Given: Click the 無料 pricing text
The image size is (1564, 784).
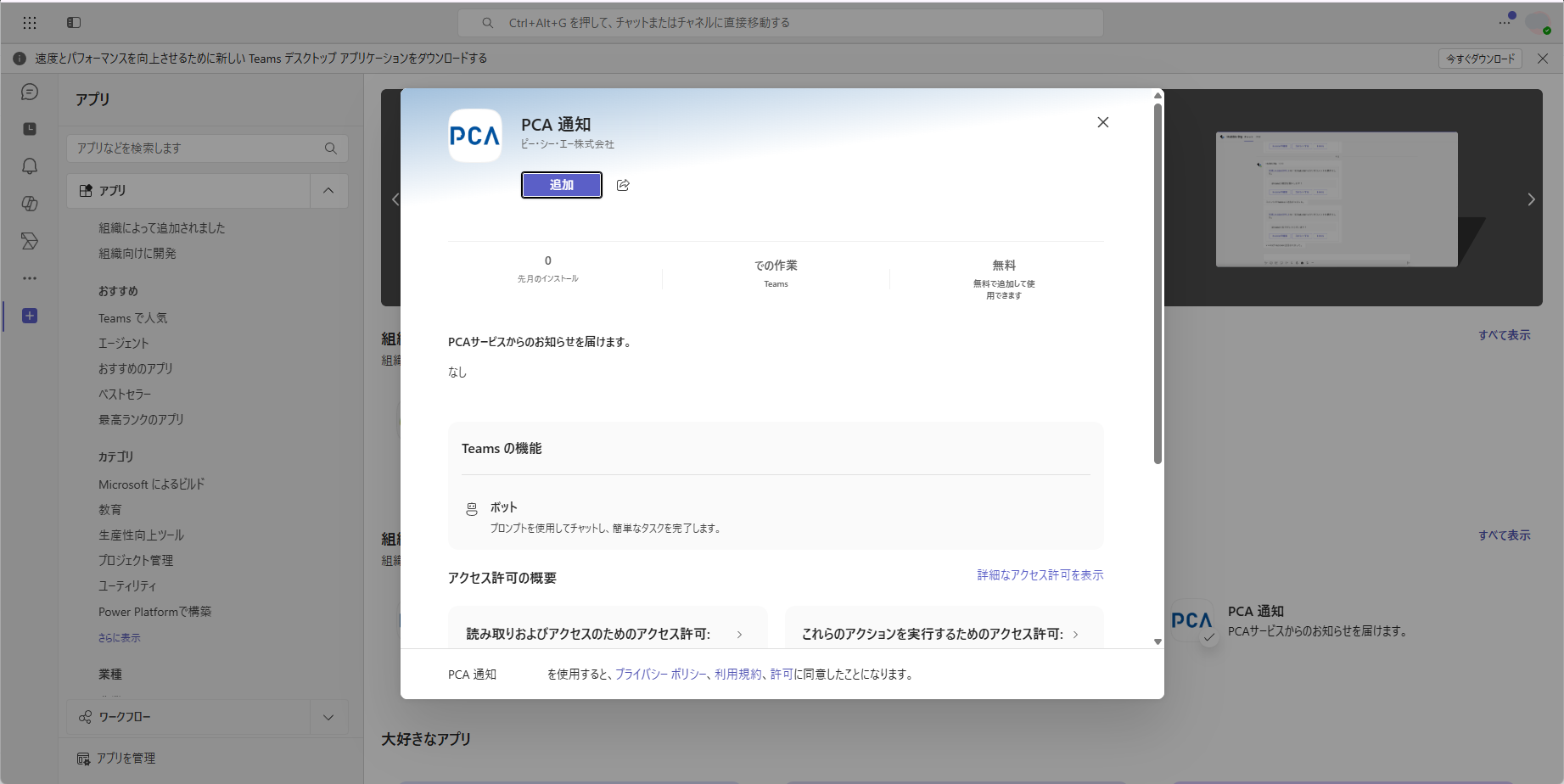Looking at the screenshot, I should pyautogui.click(x=1004, y=266).
